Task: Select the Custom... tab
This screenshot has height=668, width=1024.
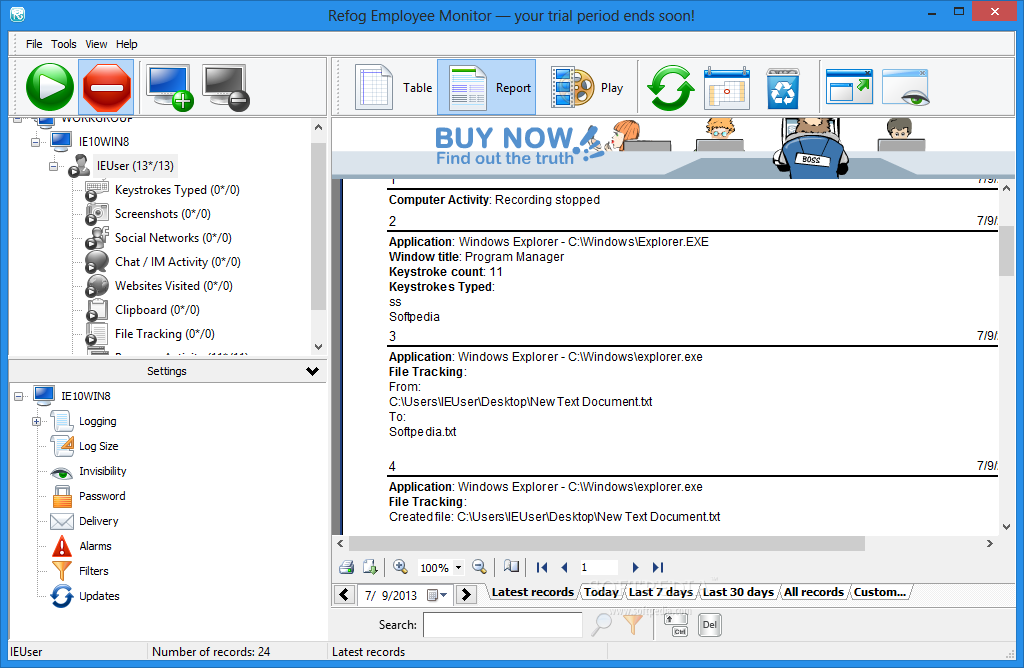Action: (x=880, y=592)
